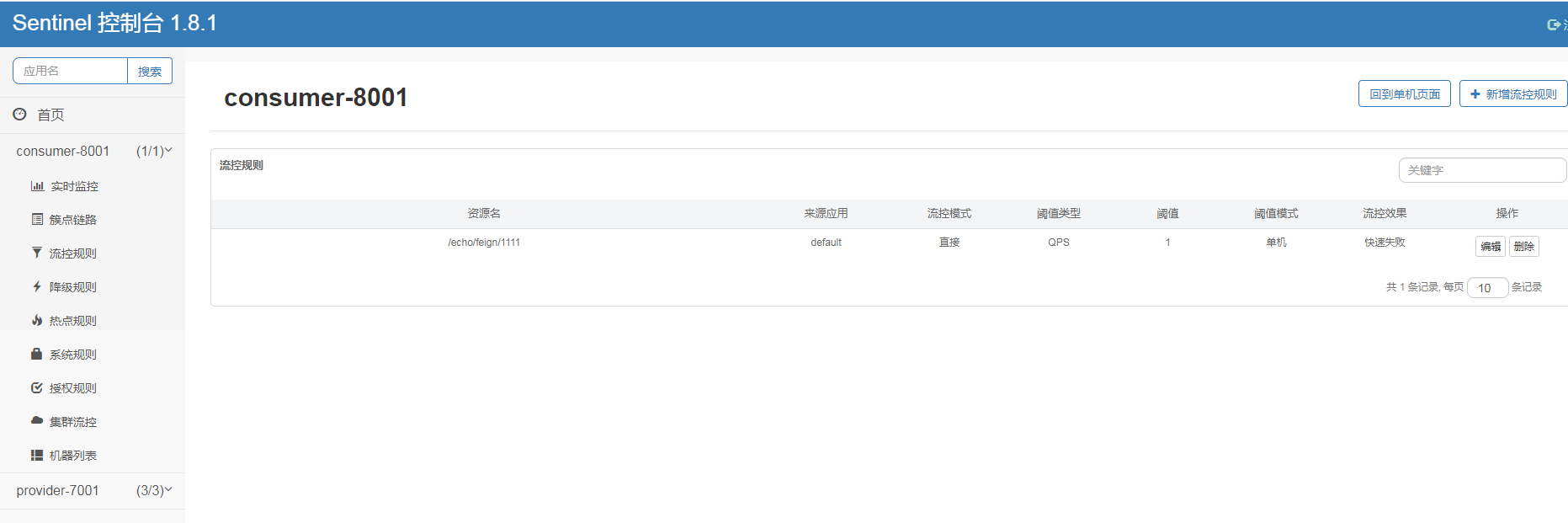
Task: Click the 快速失败 flow effect cell
Action: click(x=1385, y=243)
